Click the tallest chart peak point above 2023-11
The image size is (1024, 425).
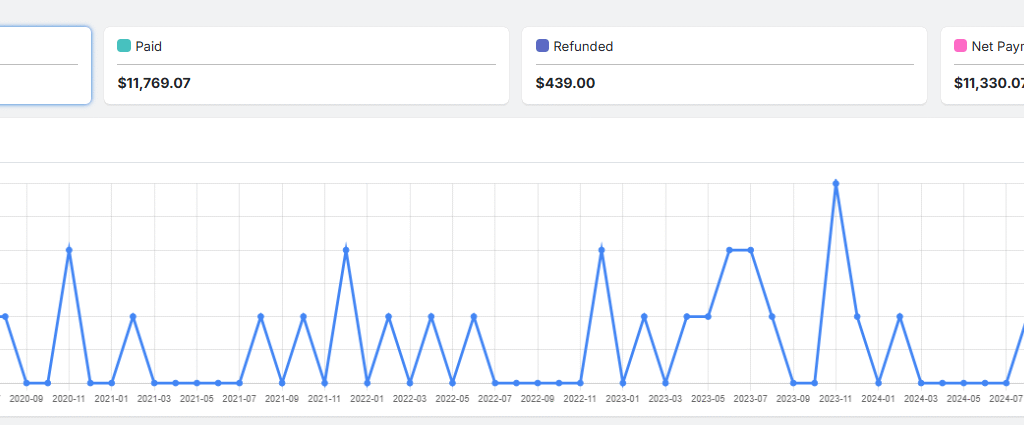pos(836,183)
